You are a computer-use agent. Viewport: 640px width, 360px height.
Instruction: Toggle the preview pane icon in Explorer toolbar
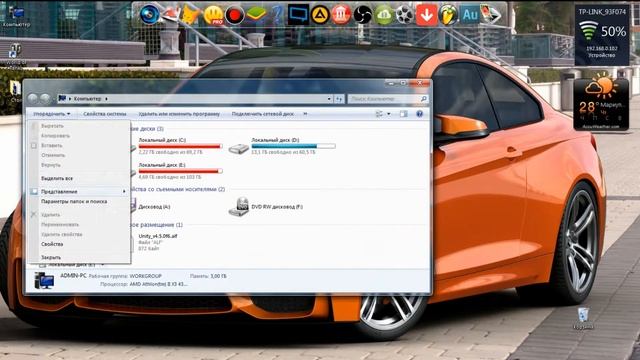click(403, 114)
